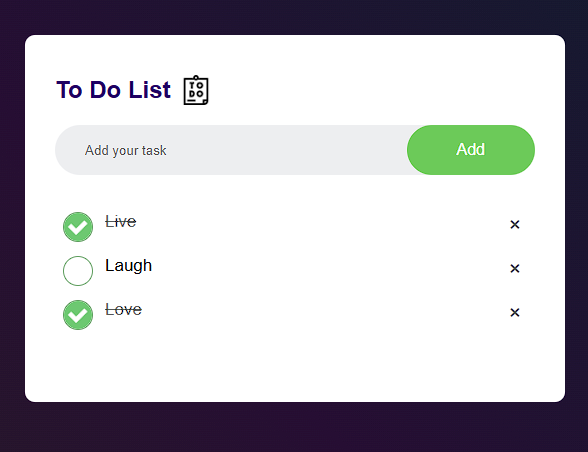
Task: Click the To Do clipboard icon
Action: pos(196,90)
